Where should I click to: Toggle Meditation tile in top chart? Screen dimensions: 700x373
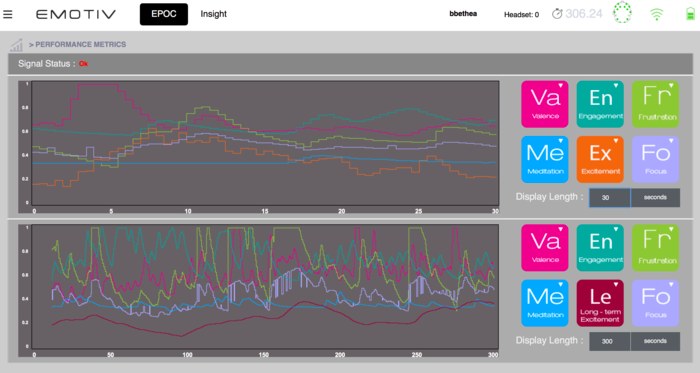coord(545,159)
